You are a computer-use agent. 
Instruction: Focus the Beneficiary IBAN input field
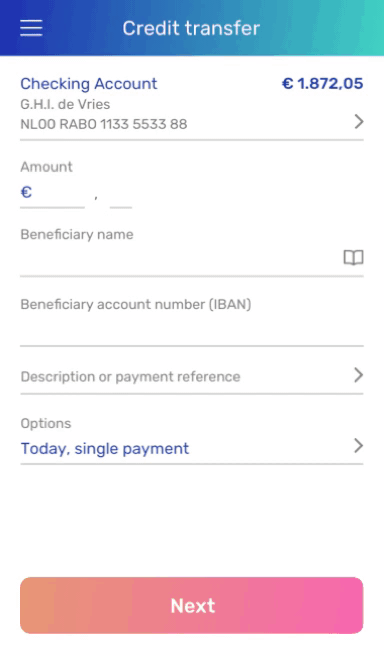click(192, 330)
